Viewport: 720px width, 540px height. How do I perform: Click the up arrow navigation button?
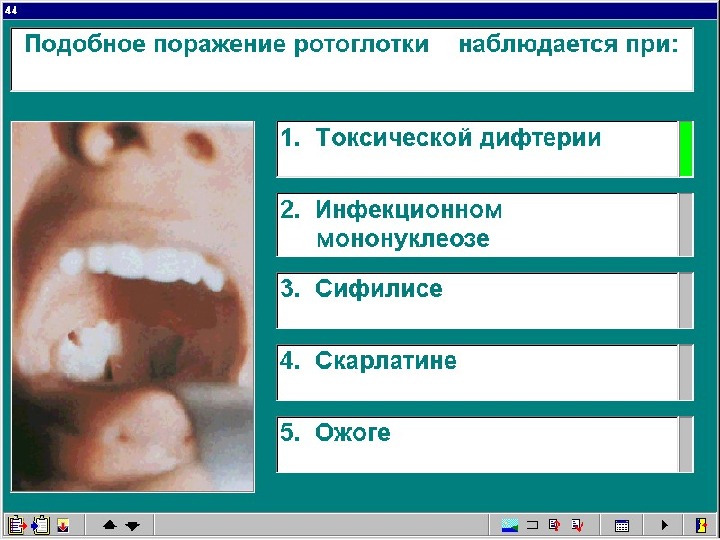coord(109,525)
